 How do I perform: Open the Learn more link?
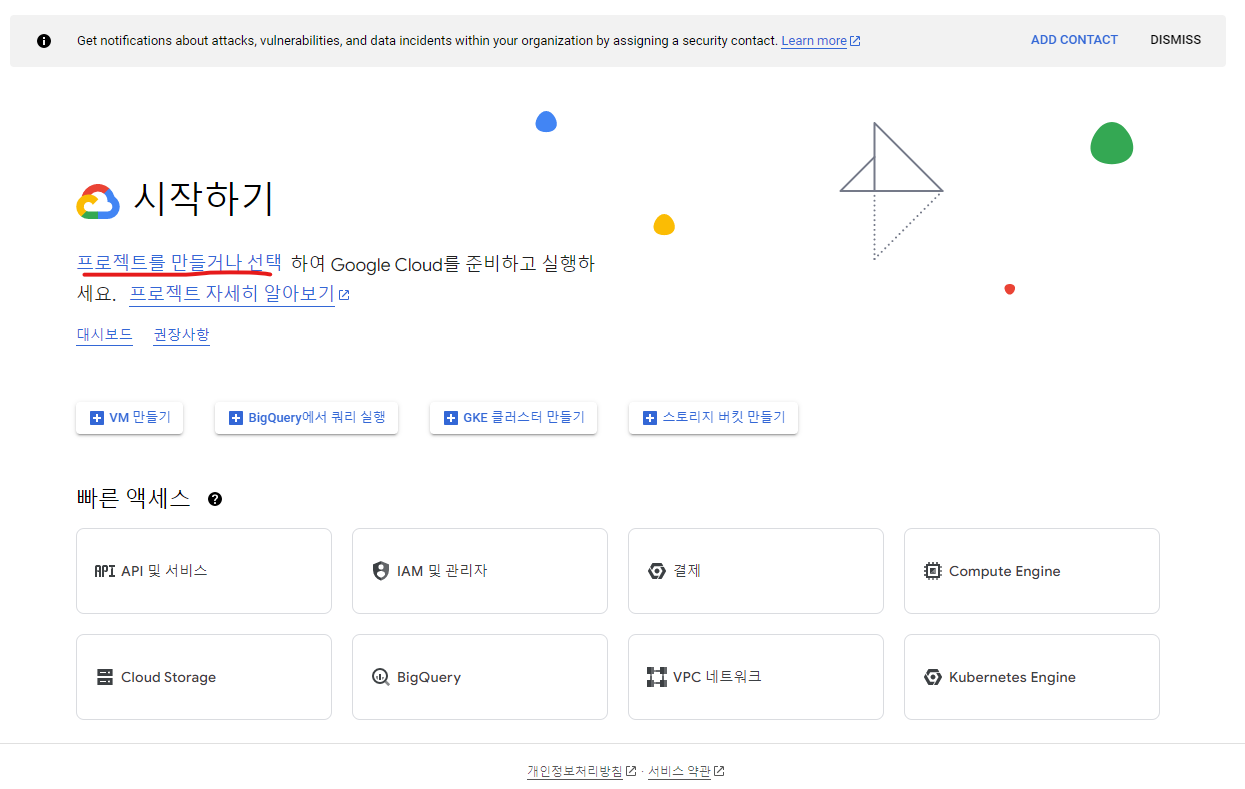click(x=814, y=41)
